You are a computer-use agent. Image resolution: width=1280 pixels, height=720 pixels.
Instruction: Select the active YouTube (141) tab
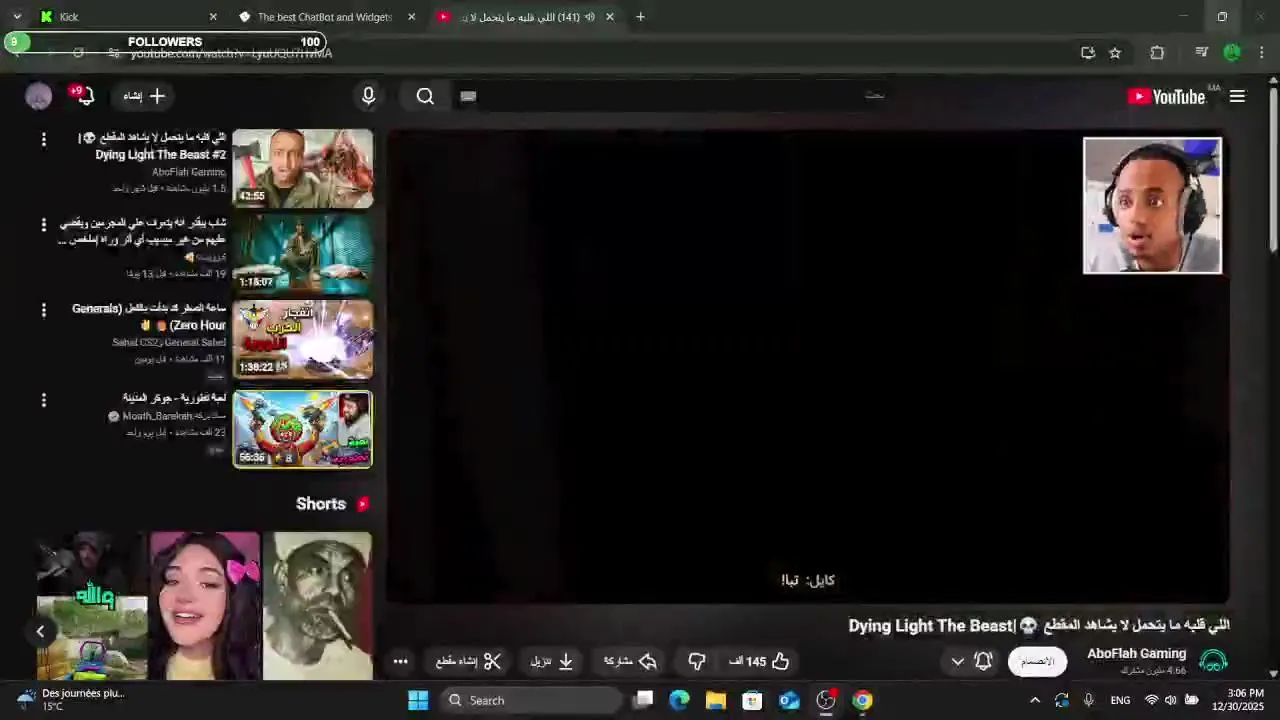(x=526, y=17)
